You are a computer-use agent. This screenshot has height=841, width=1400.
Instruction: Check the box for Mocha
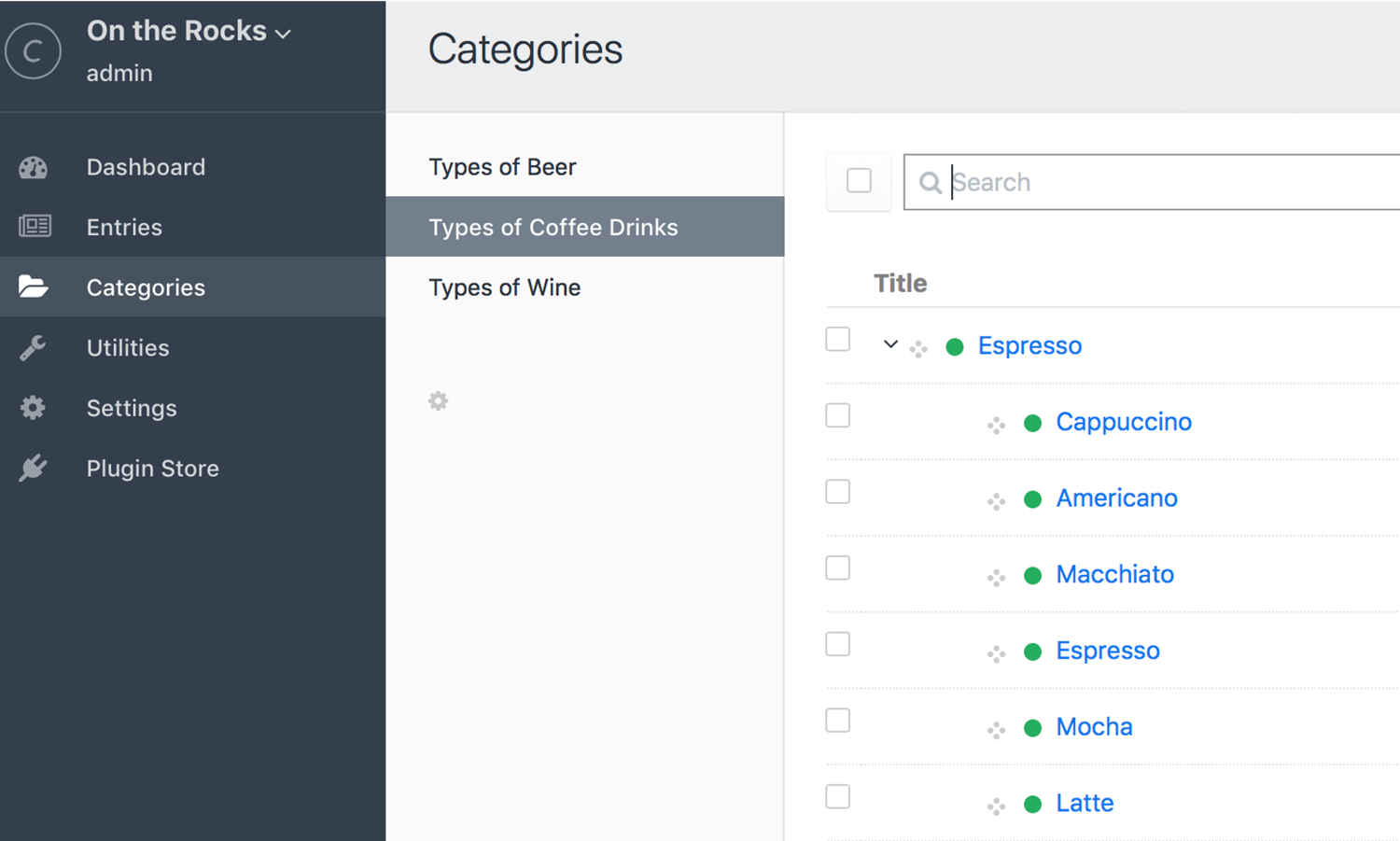(x=838, y=720)
